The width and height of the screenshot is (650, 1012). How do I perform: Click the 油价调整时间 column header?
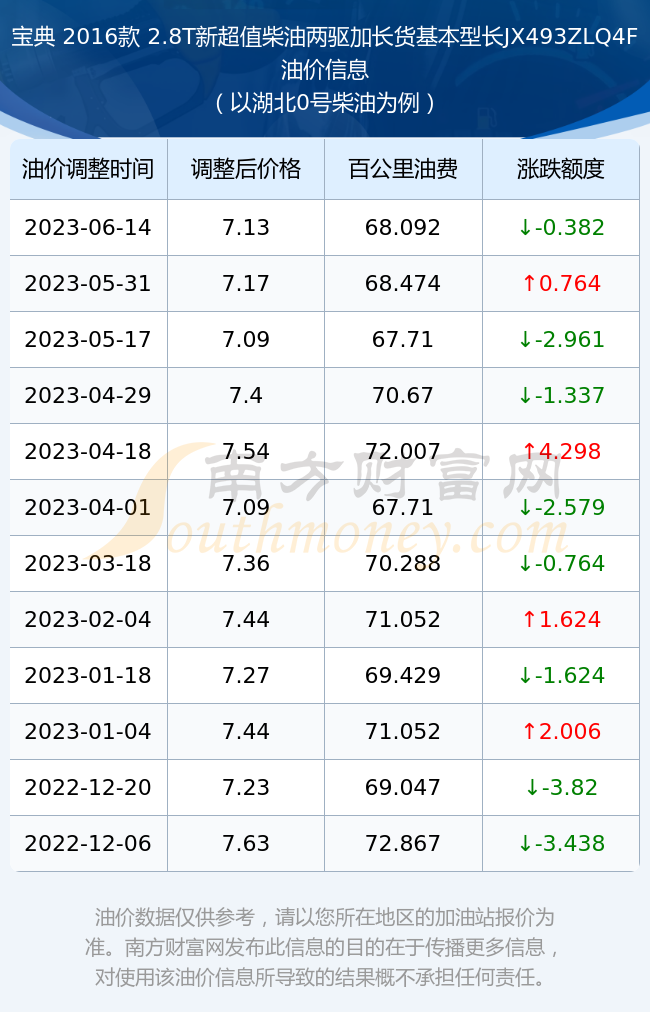point(88,169)
